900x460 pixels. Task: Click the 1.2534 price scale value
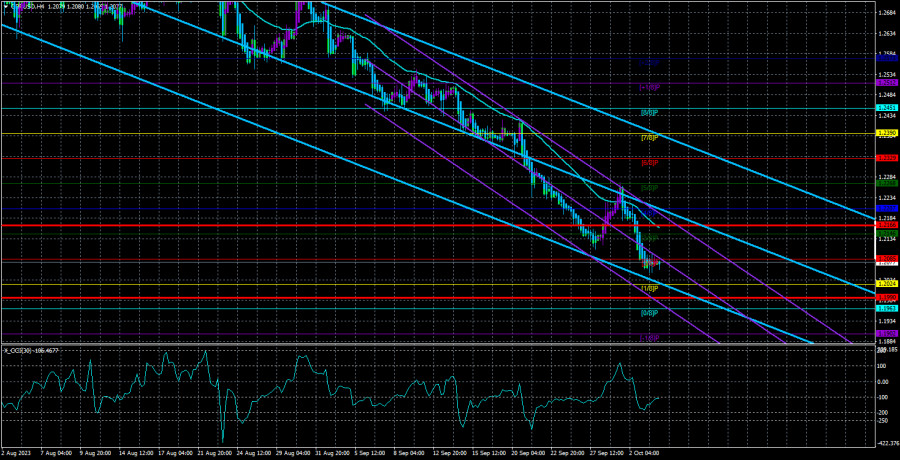click(887, 75)
